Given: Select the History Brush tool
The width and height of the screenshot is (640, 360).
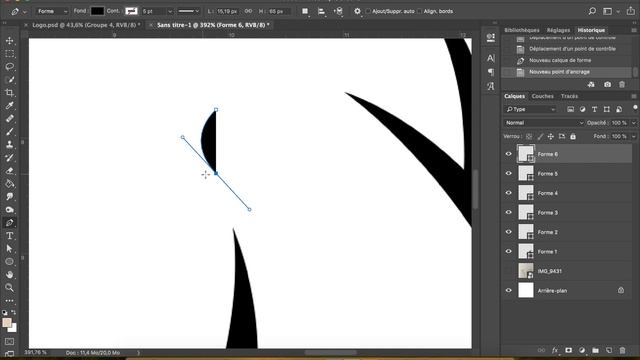Looking at the screenshot, I should click(9, 158).
